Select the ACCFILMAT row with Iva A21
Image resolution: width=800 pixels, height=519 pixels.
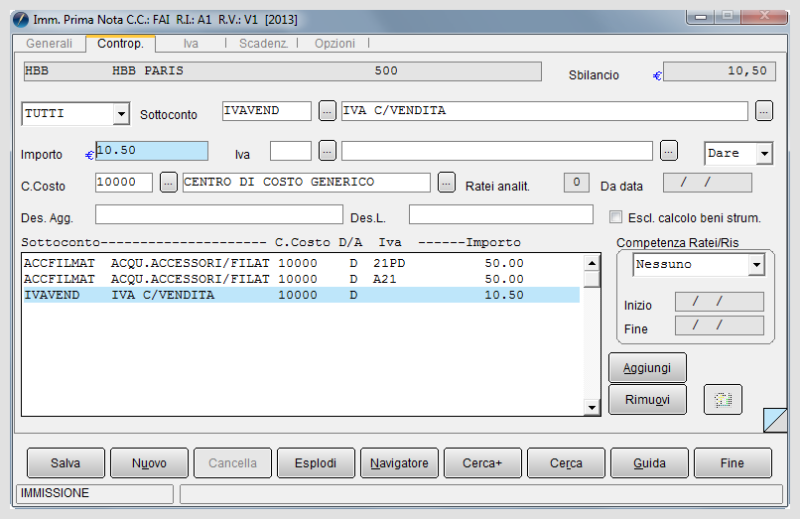click(301, 279)
